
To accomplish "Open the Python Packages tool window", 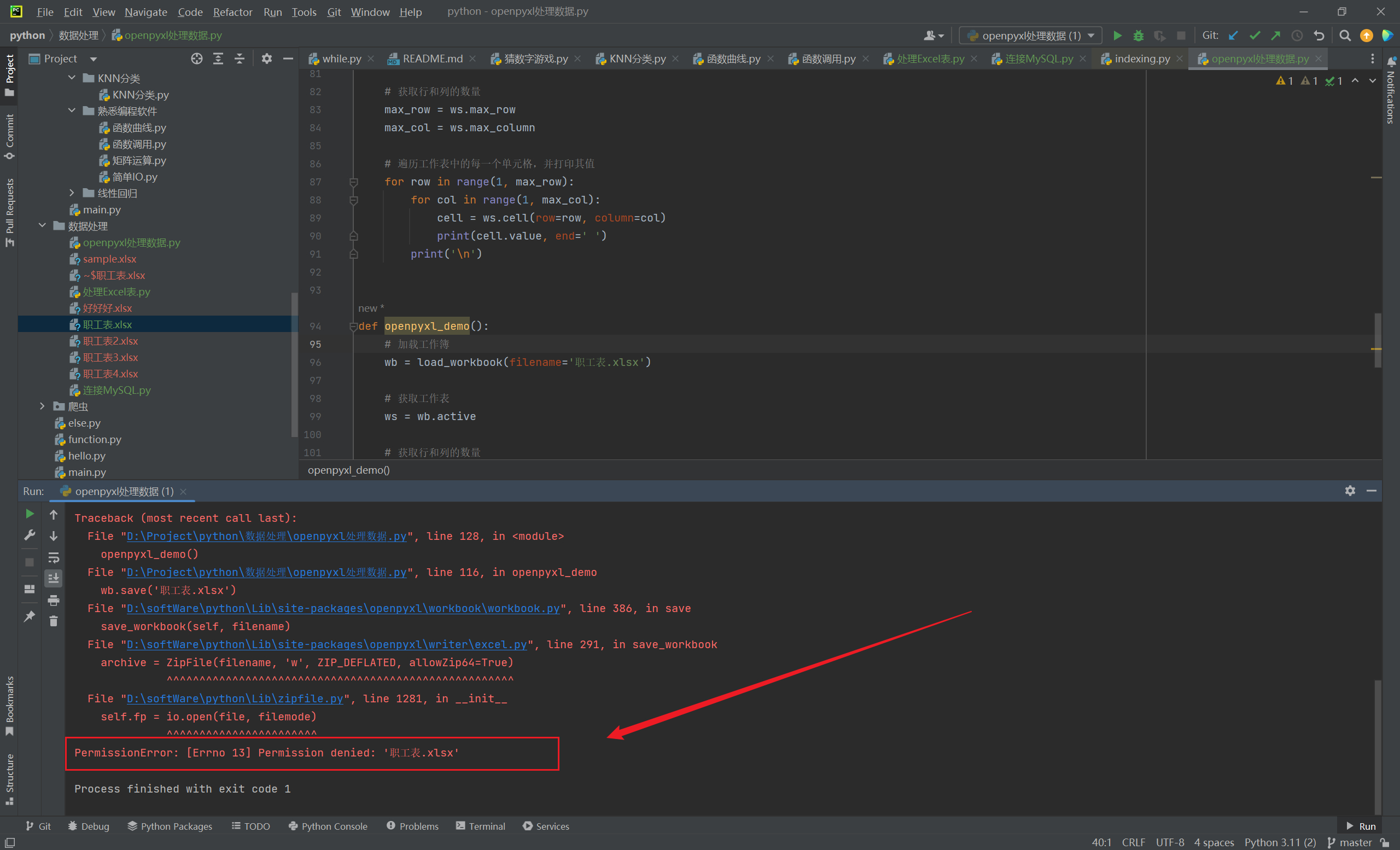I will pyautogui.click(x=170, y=826).
